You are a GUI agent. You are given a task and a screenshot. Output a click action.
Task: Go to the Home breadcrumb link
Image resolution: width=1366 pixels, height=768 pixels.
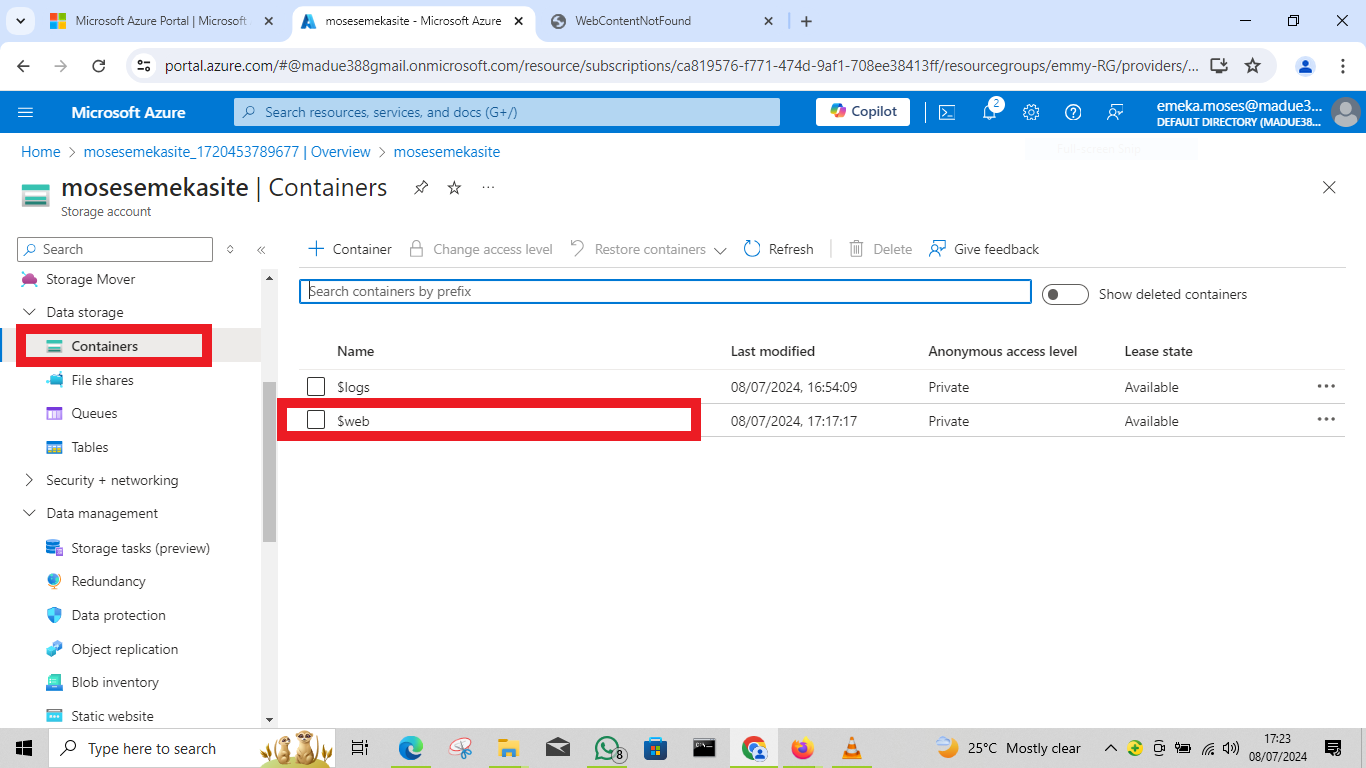(41, 152)
